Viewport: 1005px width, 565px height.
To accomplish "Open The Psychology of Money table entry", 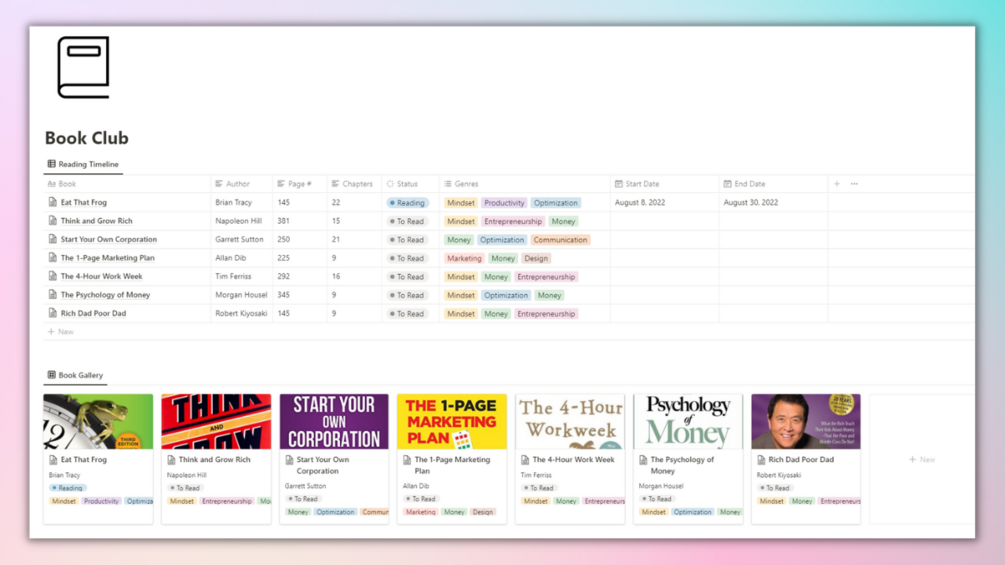I will point(105,295).
